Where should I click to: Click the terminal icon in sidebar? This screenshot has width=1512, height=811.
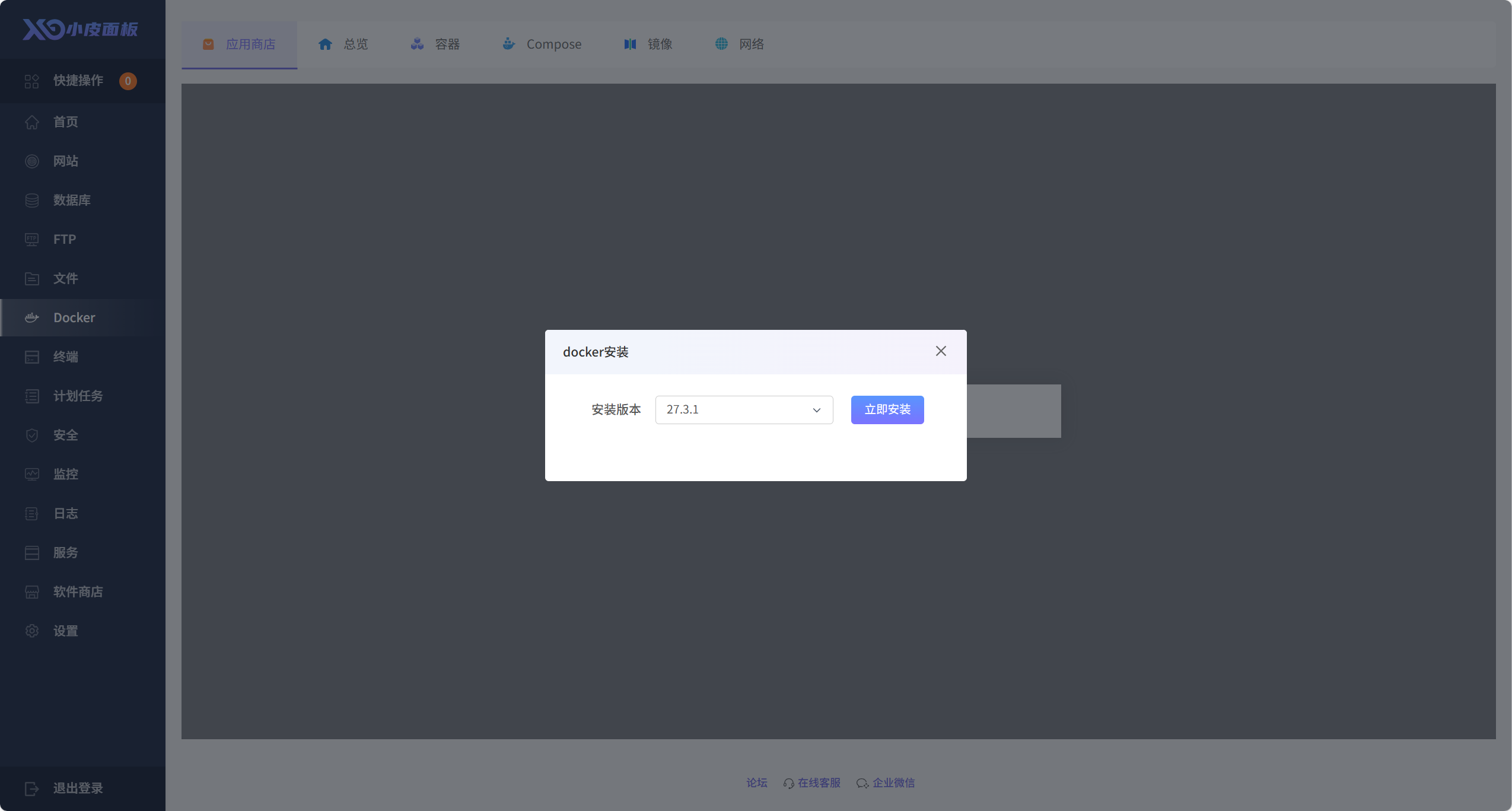[32, 357]
